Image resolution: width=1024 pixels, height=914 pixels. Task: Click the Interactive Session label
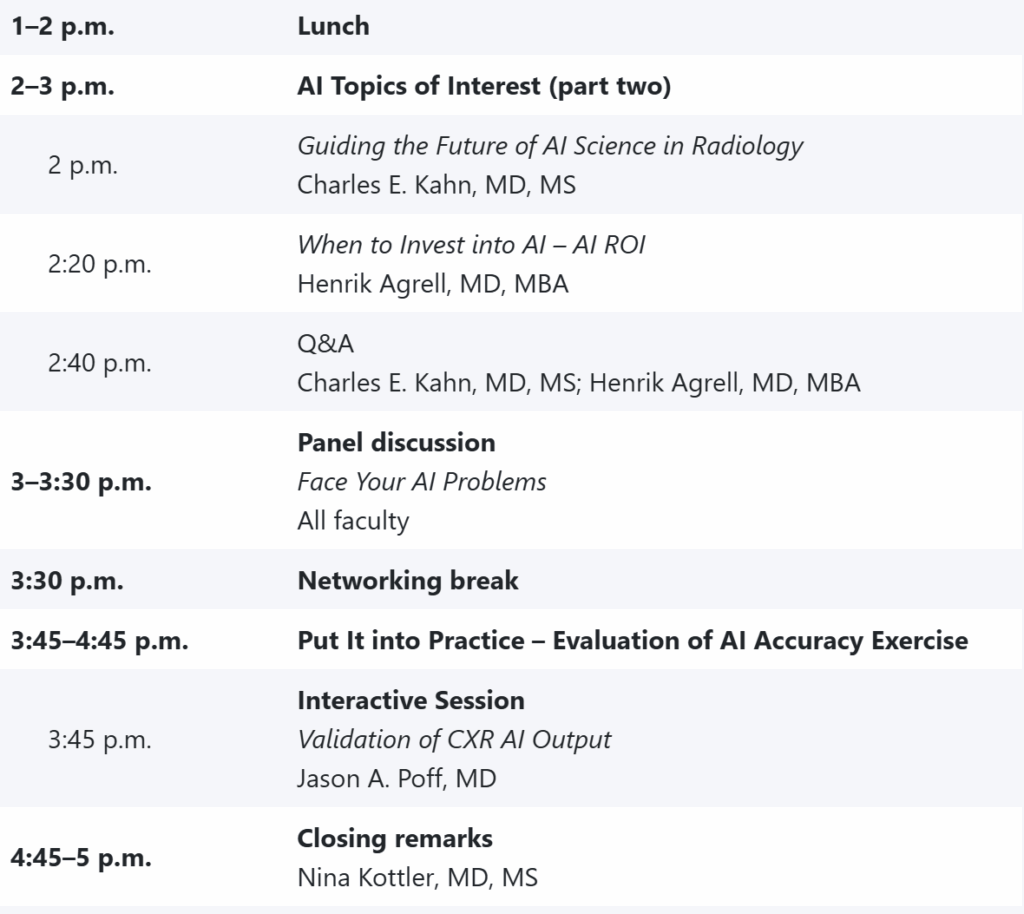pyautogui.click(x=410, y=700)
